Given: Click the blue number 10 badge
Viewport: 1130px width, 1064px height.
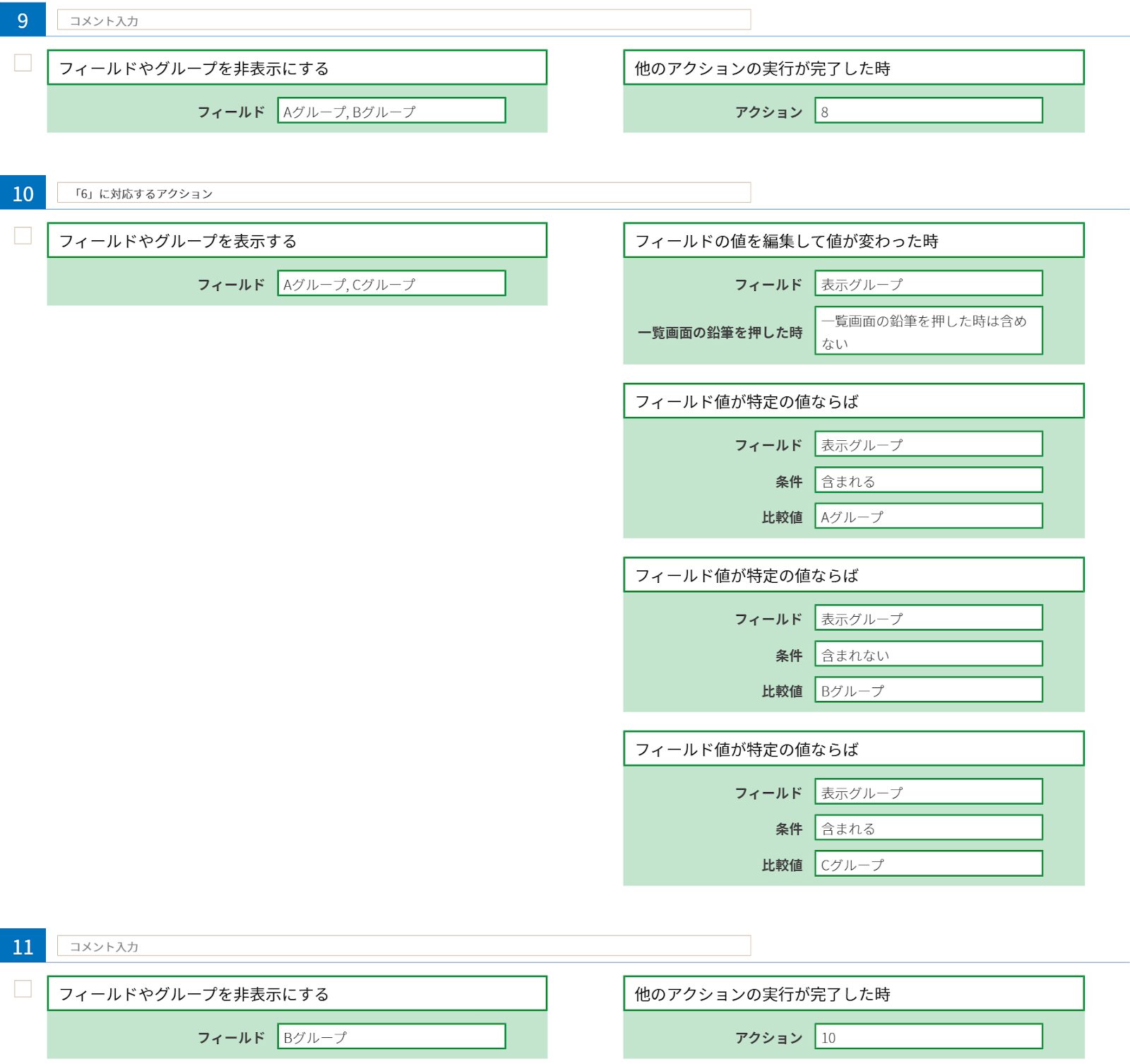Looking at the screenshot, I should point(23,193).
